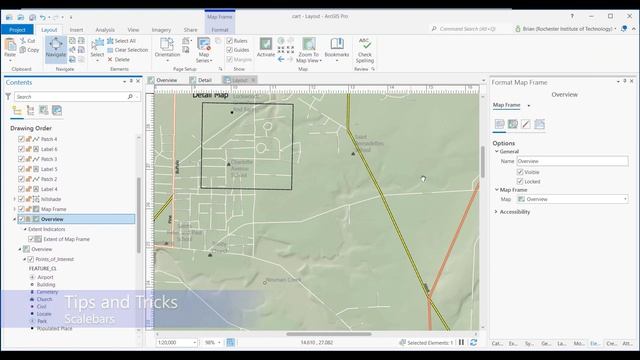Open the notifications bell icon
This screenshot has width=640, height=360.
[x=624, y=29]
